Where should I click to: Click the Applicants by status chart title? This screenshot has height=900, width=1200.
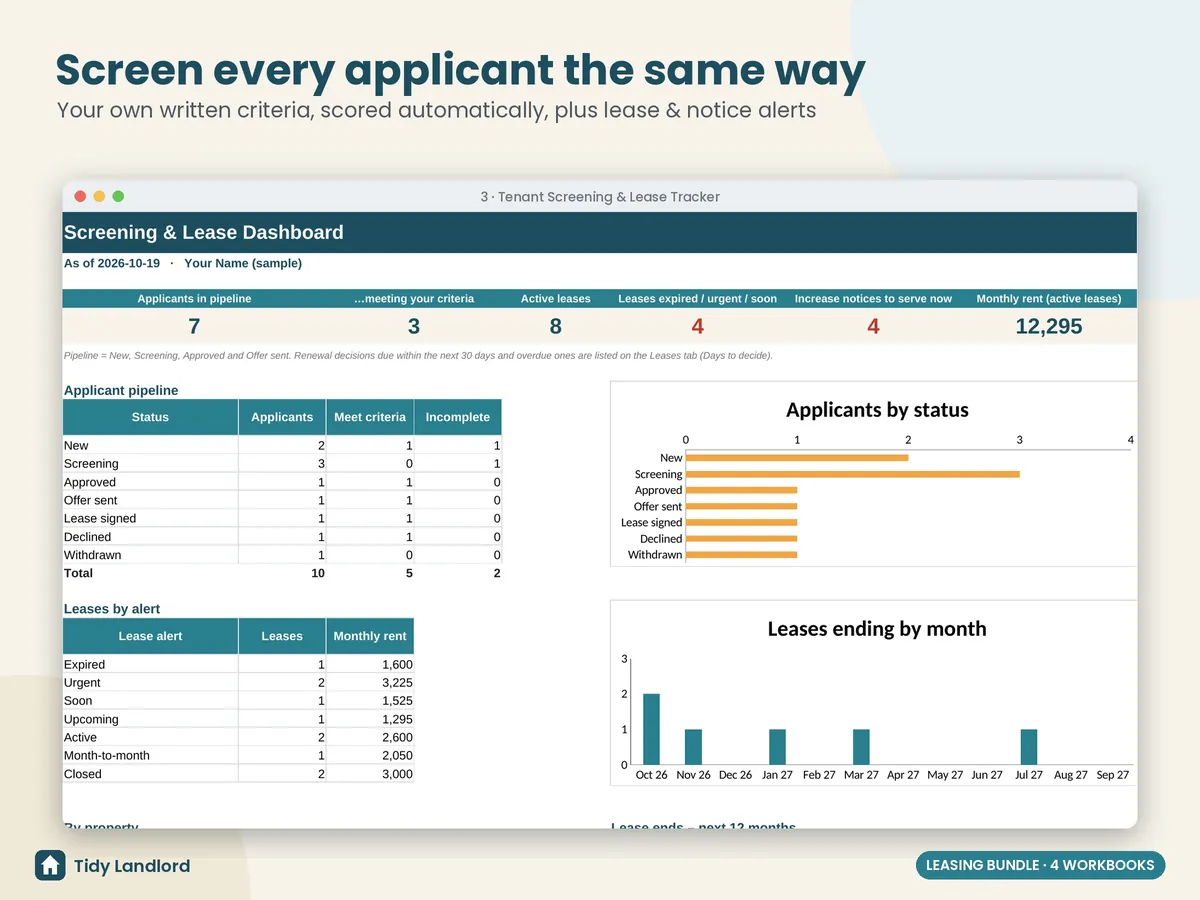[x=877, y=409]
